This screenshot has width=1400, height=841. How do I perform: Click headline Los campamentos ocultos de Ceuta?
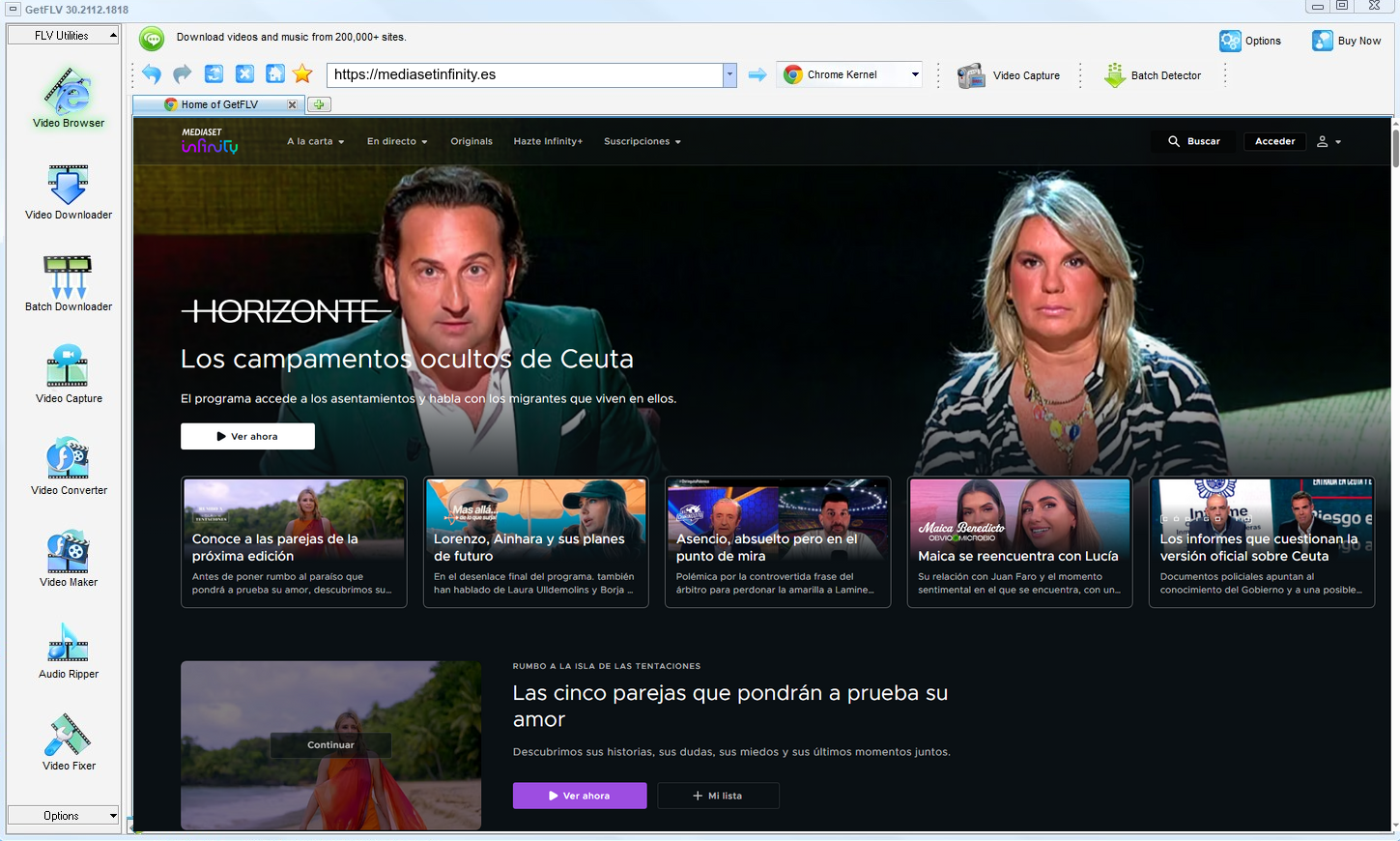407,359
